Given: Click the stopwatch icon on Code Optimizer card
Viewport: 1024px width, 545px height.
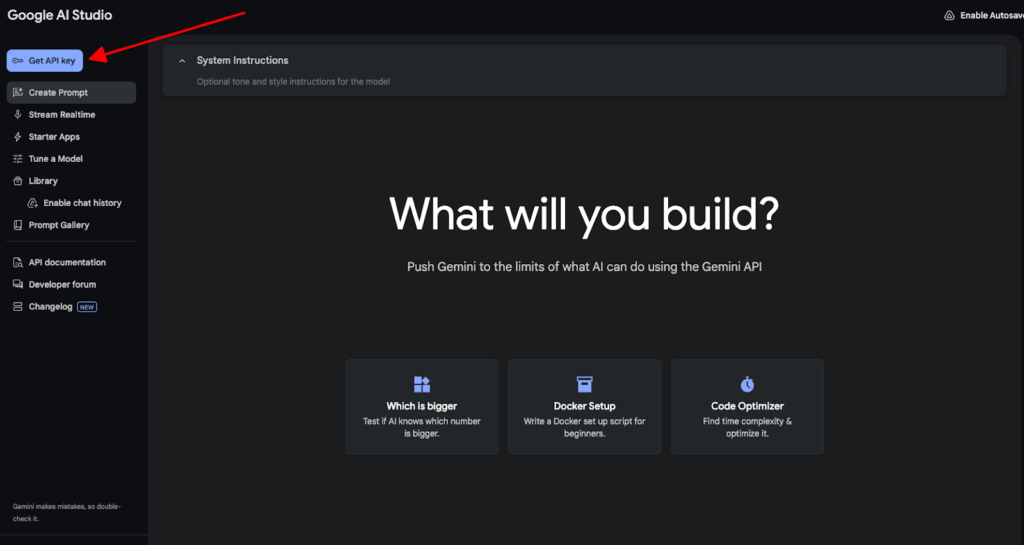Looking at the screenshot, I should click(x=747, y=384).
